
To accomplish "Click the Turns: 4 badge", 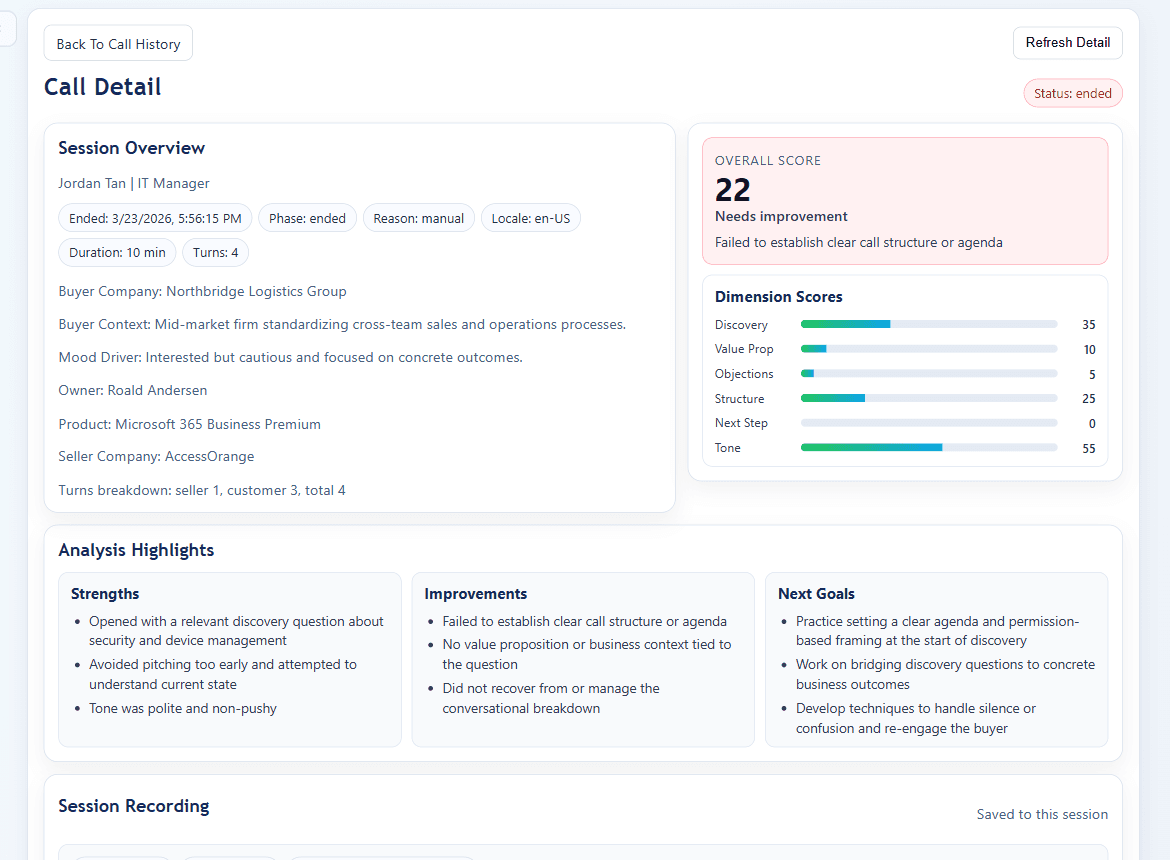I will click(x=214, y=252).
